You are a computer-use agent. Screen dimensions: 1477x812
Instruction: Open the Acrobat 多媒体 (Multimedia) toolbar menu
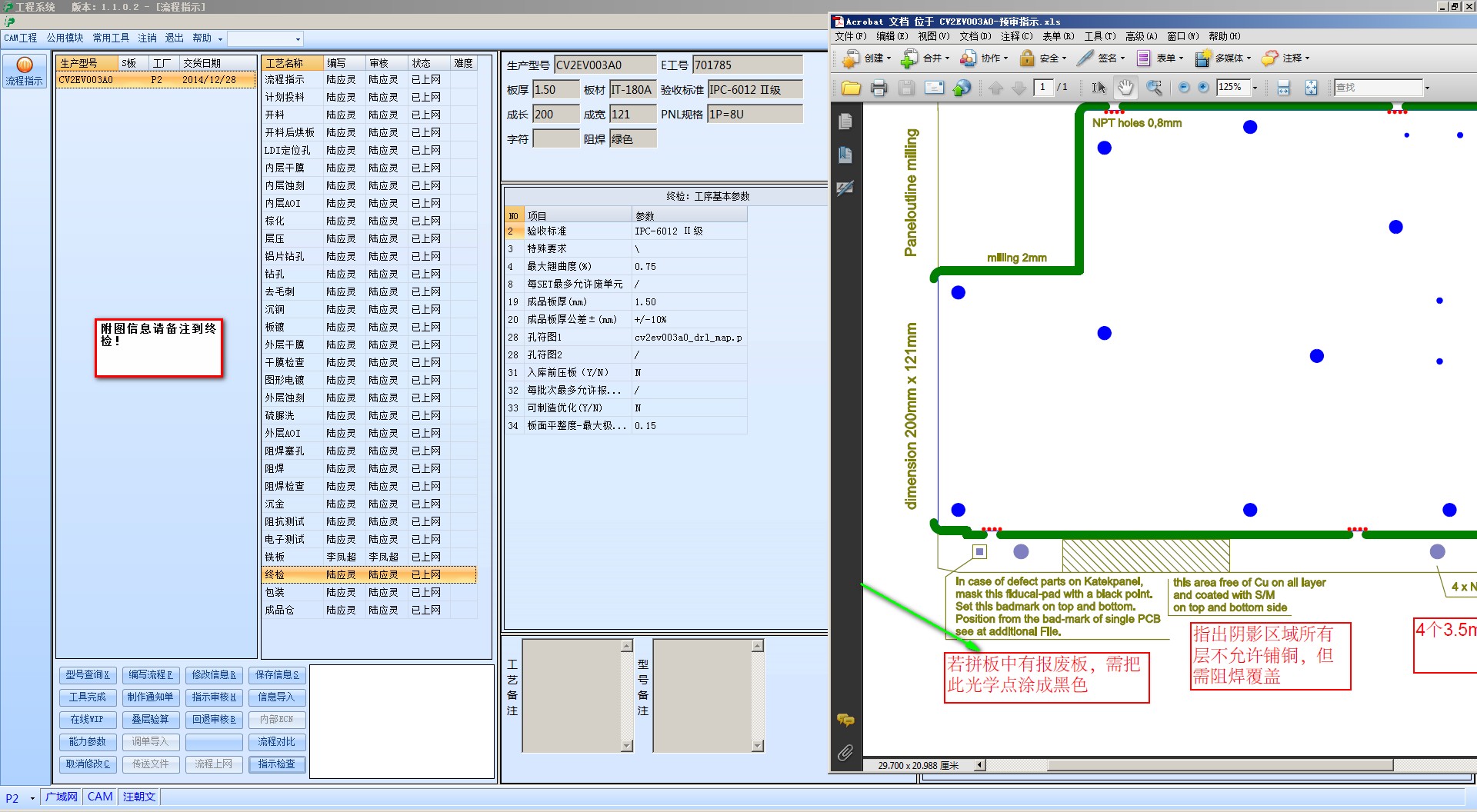[1222, 58]
